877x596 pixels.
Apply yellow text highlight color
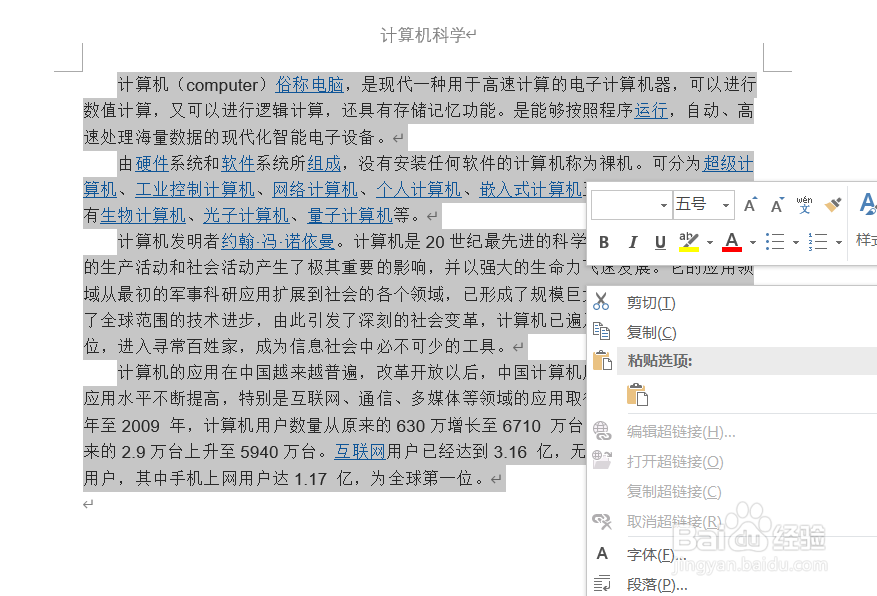(689, 242)
